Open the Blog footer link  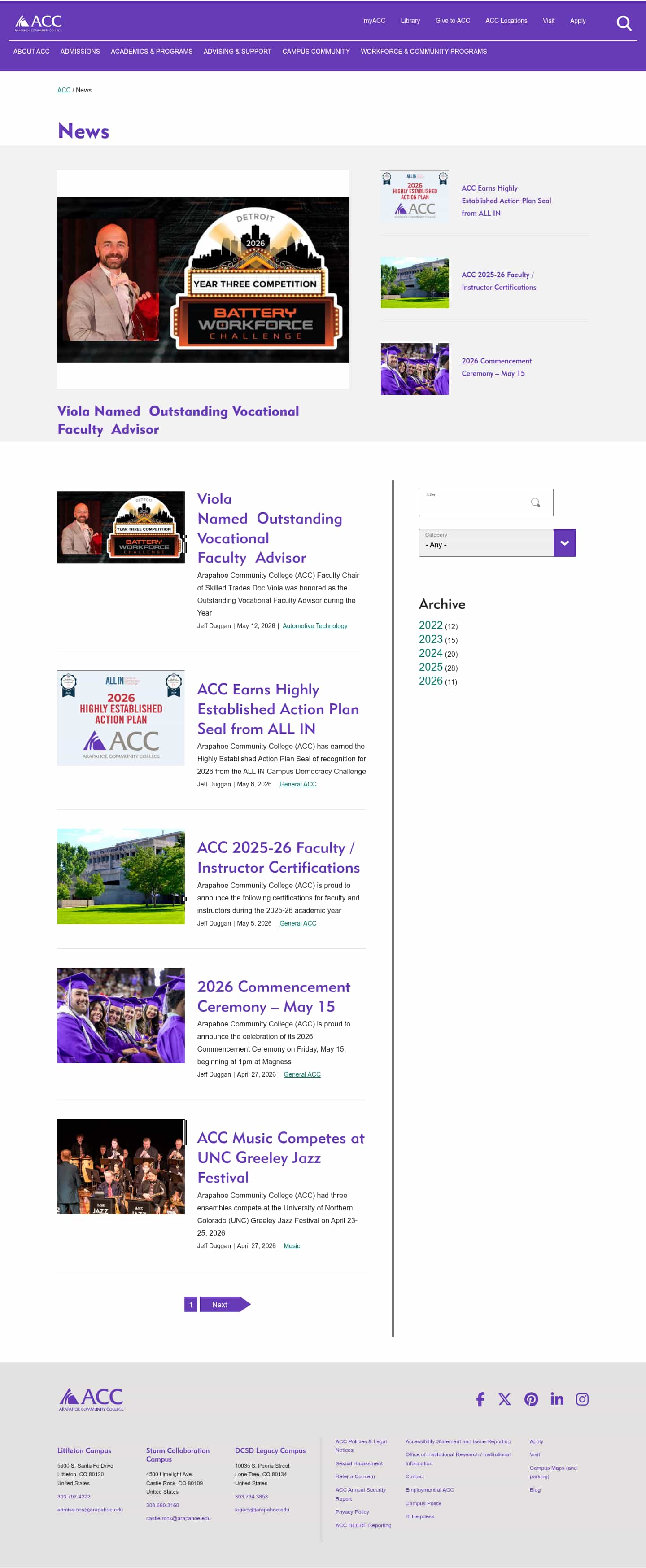click(535, 1490)
